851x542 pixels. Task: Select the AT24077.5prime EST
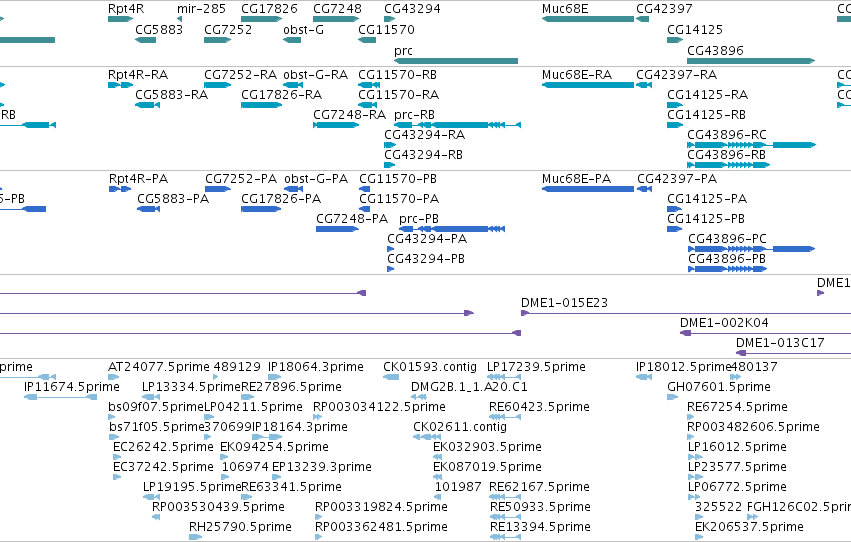[113, 377]
